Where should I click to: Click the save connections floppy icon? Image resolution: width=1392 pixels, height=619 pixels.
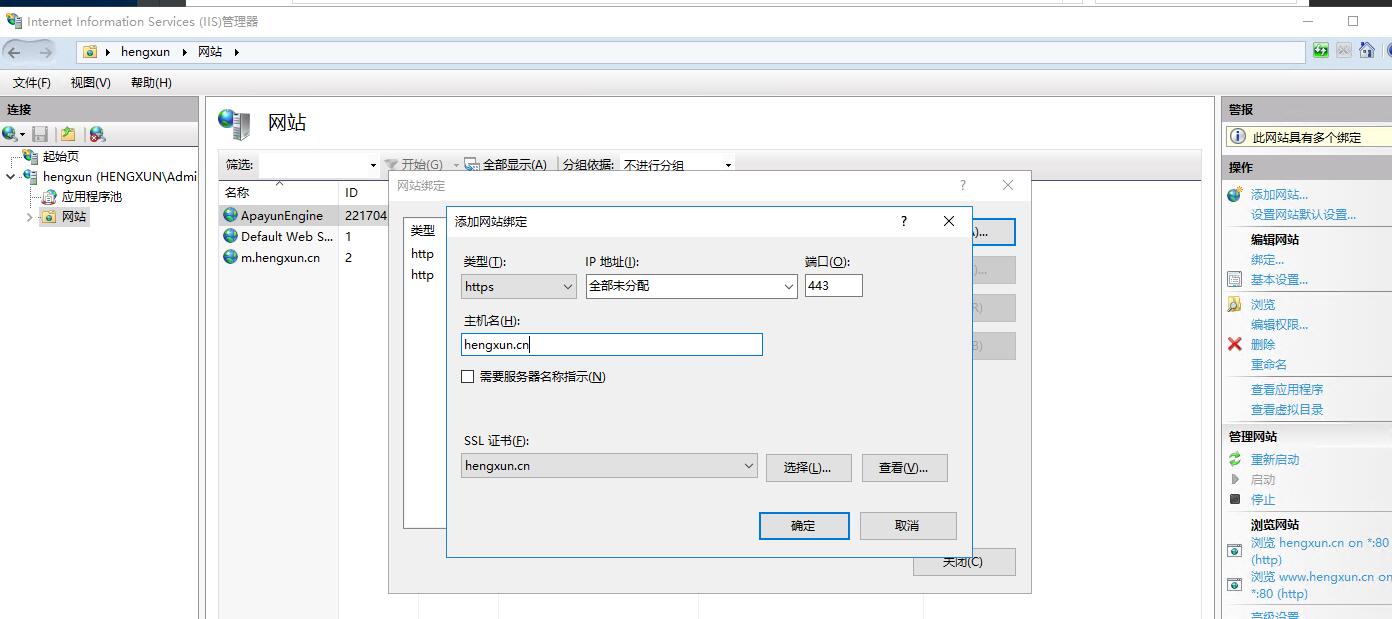click(40, 134)
